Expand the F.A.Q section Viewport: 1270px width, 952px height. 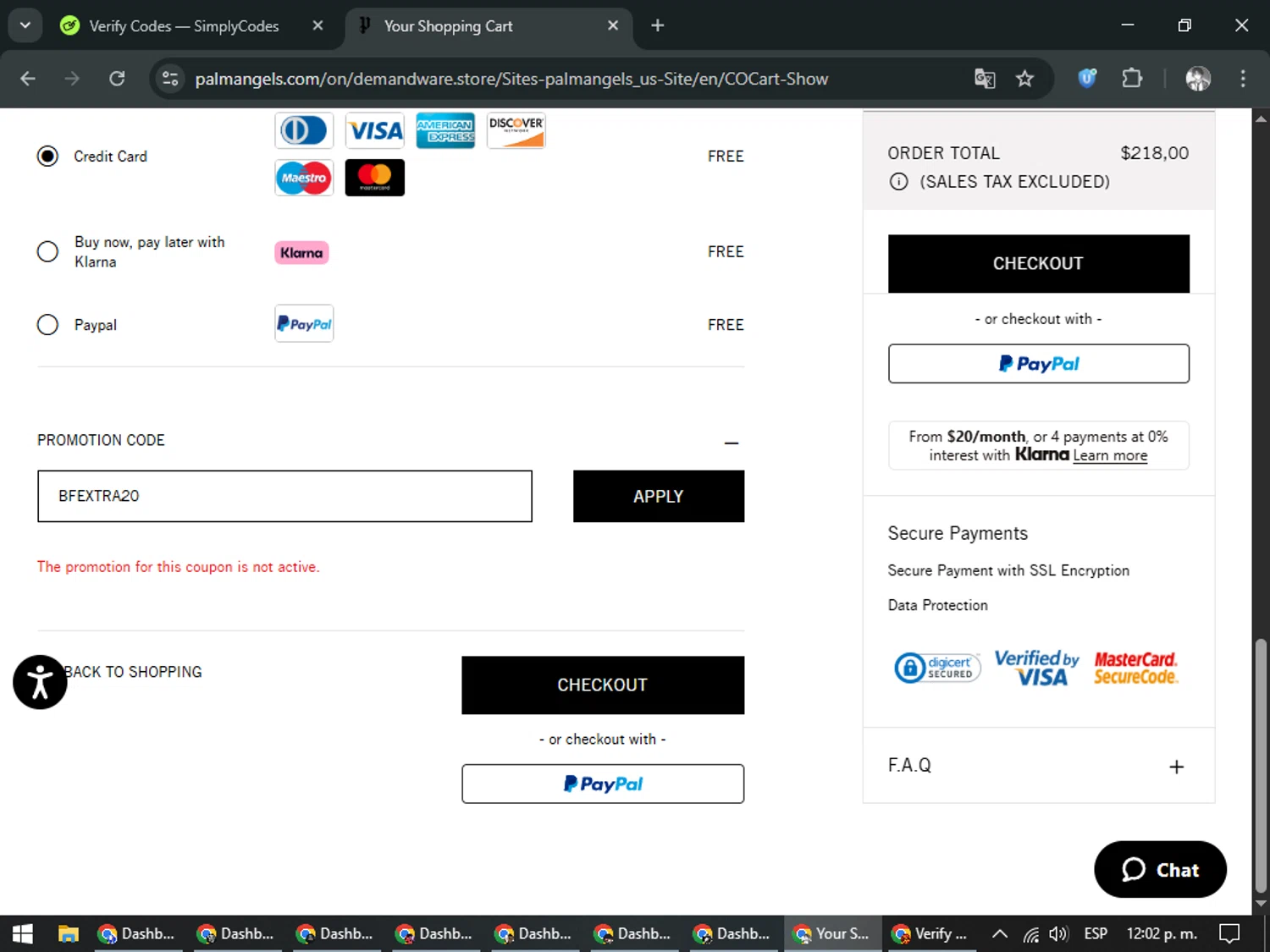(x=1176, y=767)
